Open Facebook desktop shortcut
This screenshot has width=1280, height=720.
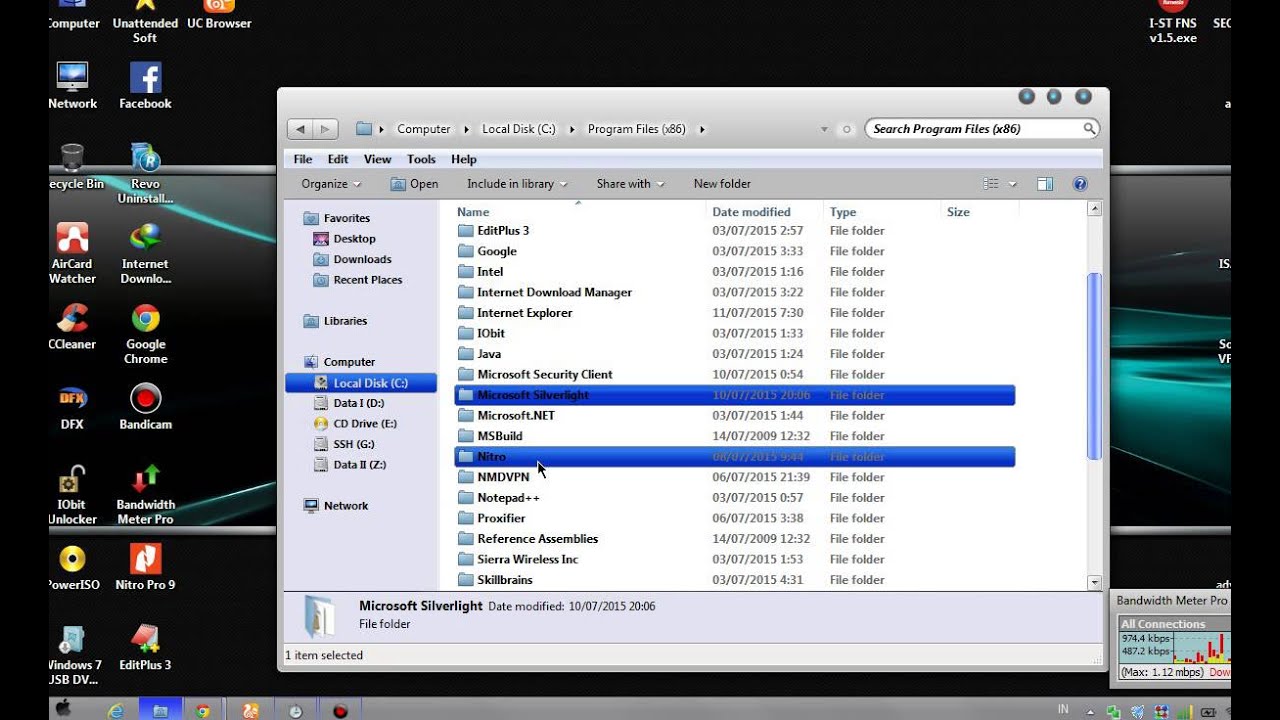point(146,86)
